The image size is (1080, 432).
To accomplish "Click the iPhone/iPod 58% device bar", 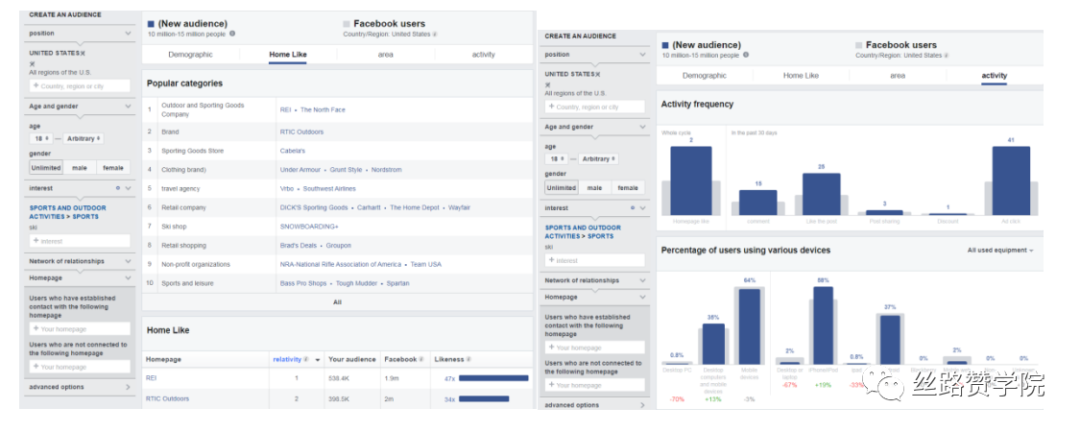I will pyautogui.click(x=823, y=325).
